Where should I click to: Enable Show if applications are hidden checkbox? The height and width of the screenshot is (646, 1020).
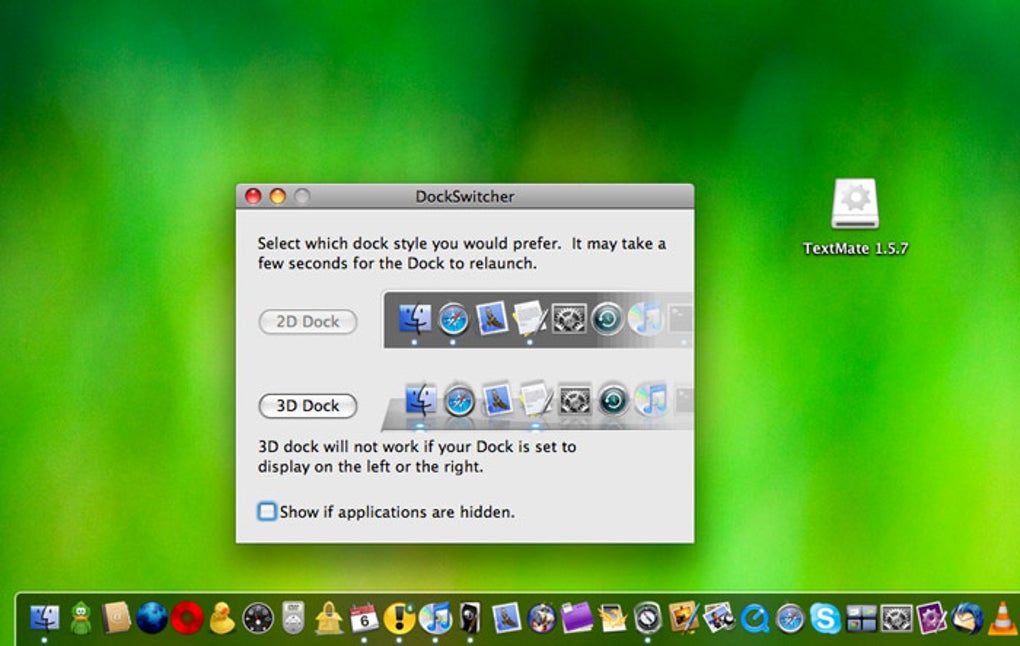[x=267, y=511]
